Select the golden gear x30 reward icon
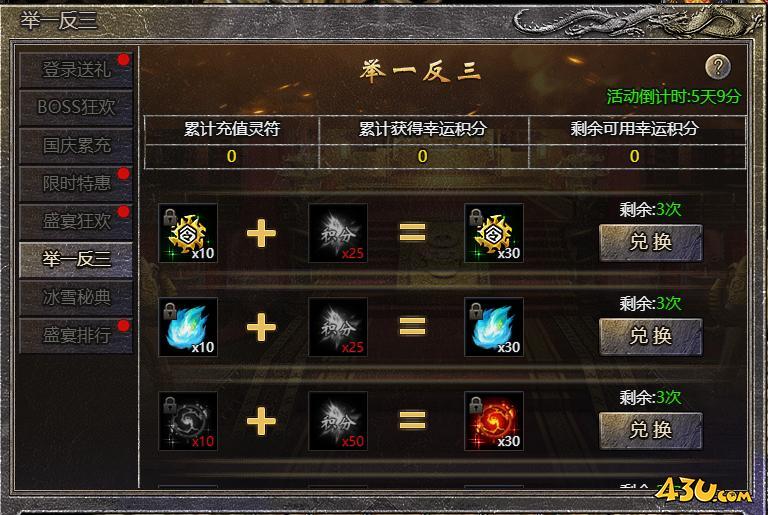 tap(494, 233)
